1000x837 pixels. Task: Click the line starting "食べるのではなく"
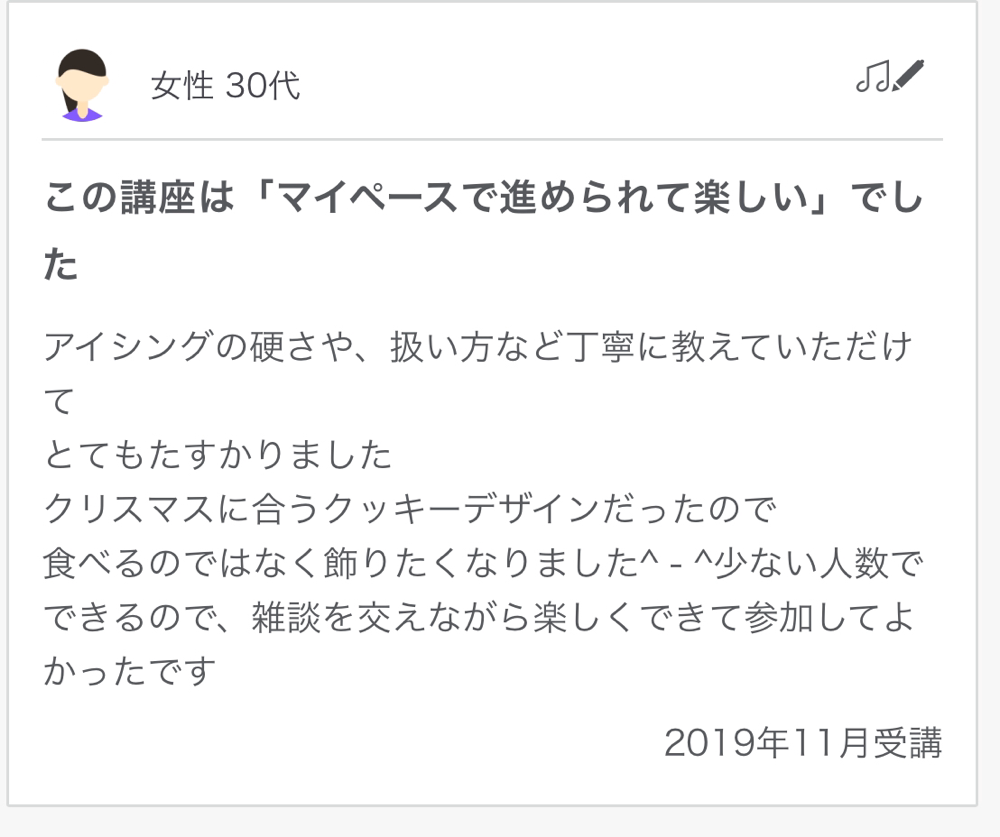482,564
